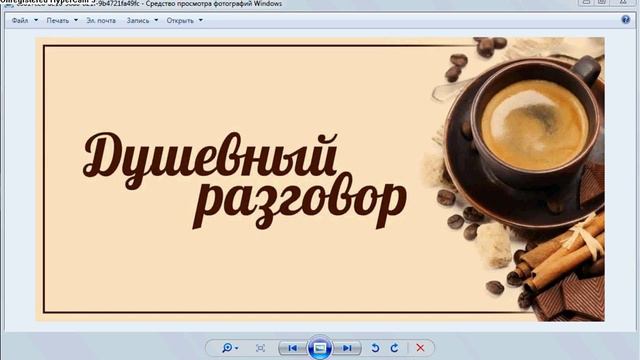Image resolution: width=640 pixels, height=360 pixels.
Task: Go to the previous image
Action: (x=292, y=348)
